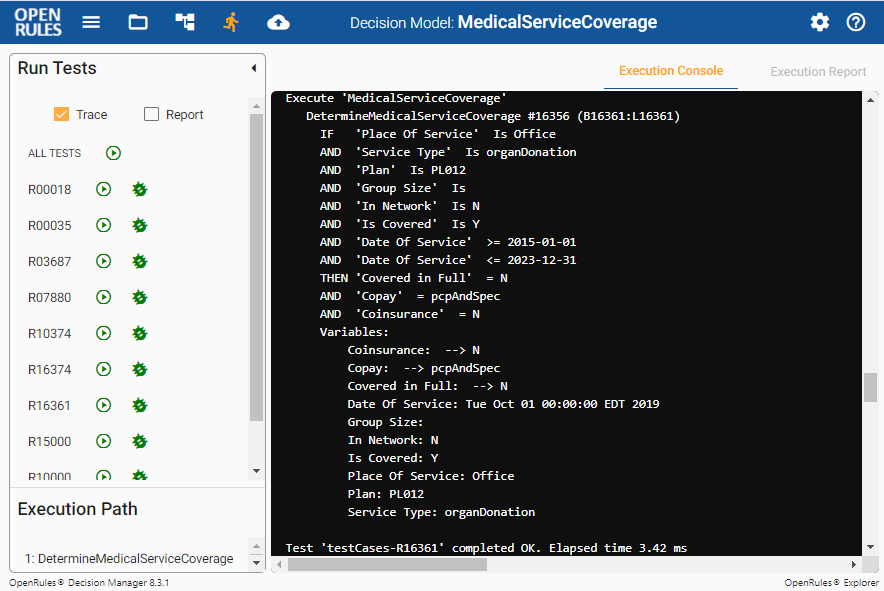
Task: Switch to Execution Report tab
Action: (x=818, y=72)
